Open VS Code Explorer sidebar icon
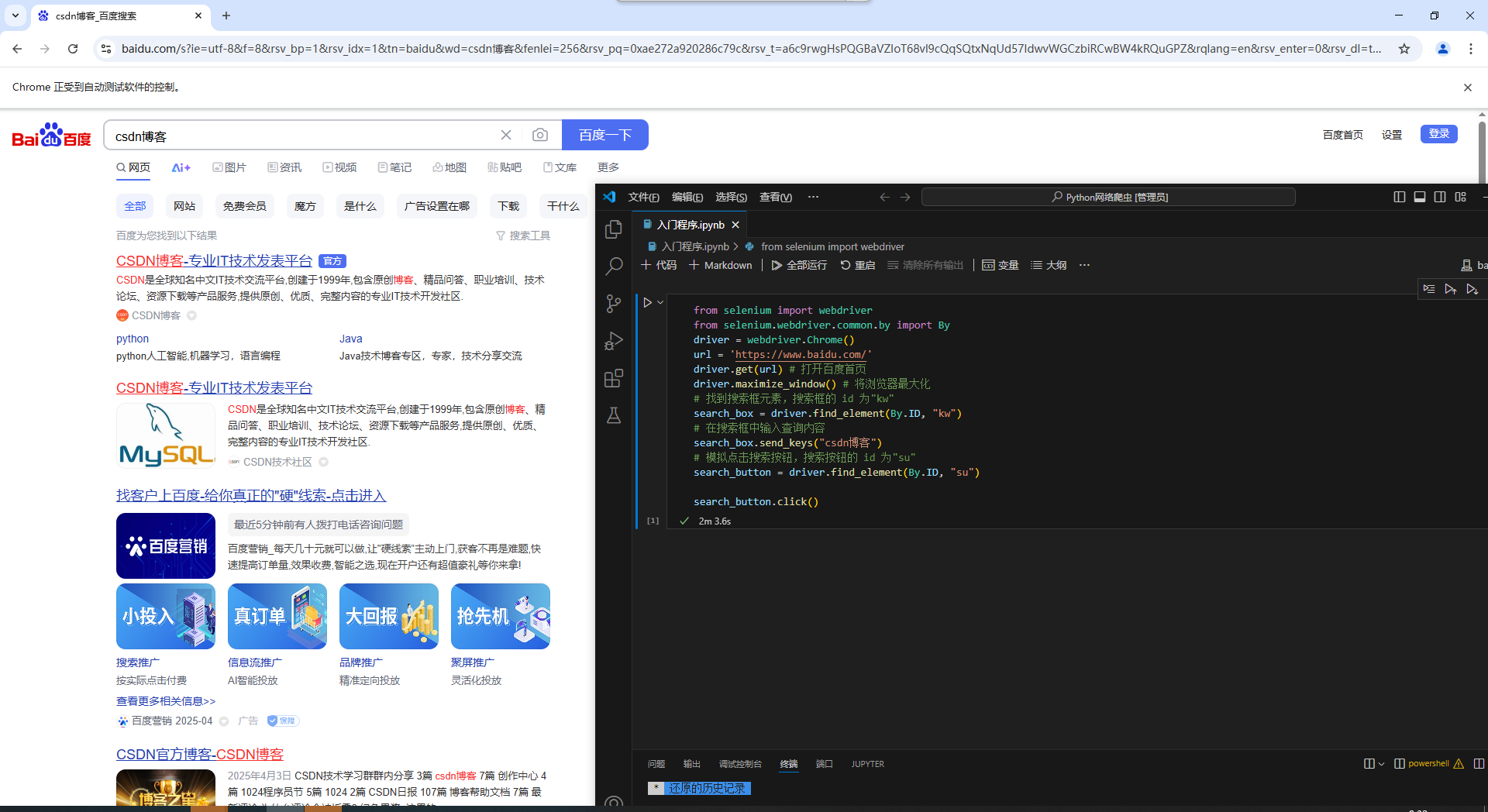 tap(614, 229)
